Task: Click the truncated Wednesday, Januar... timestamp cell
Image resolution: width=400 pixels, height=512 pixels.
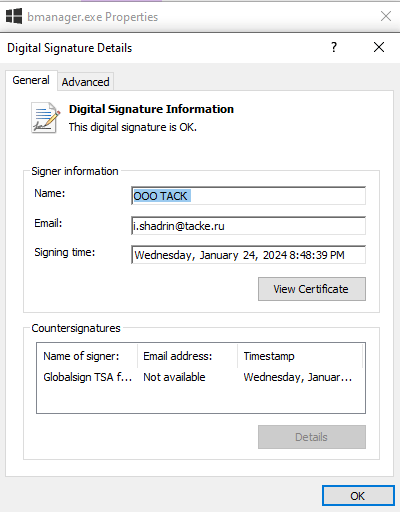Action: pos(298,377)
